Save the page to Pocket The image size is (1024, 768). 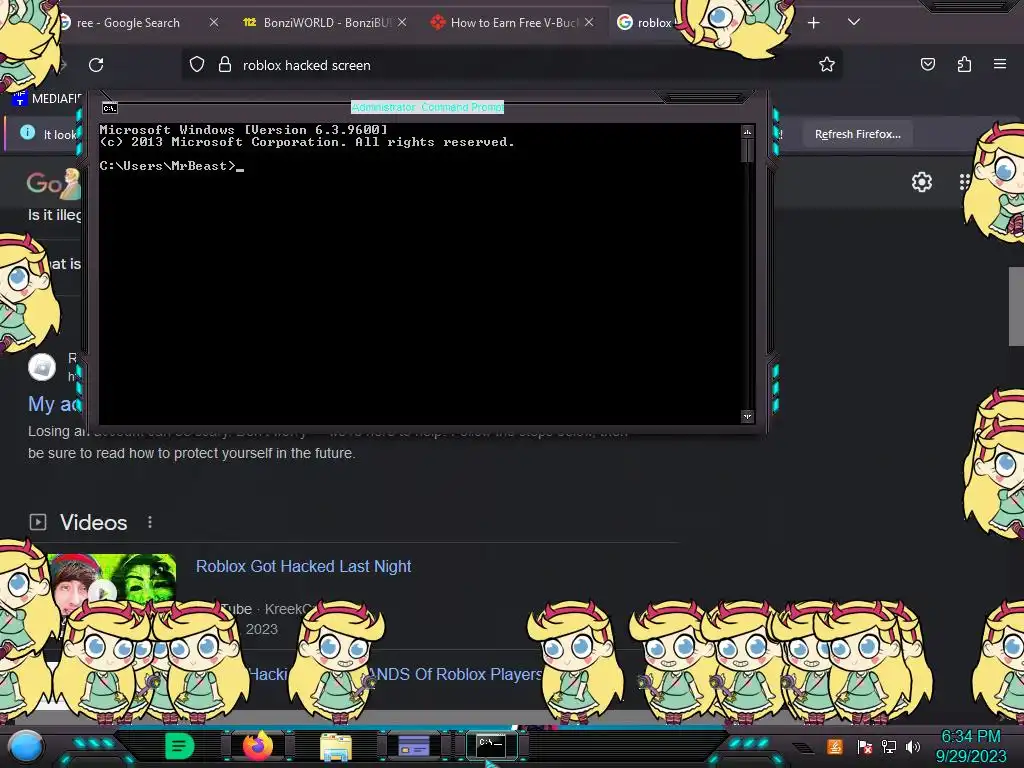(x=927, y=64)
